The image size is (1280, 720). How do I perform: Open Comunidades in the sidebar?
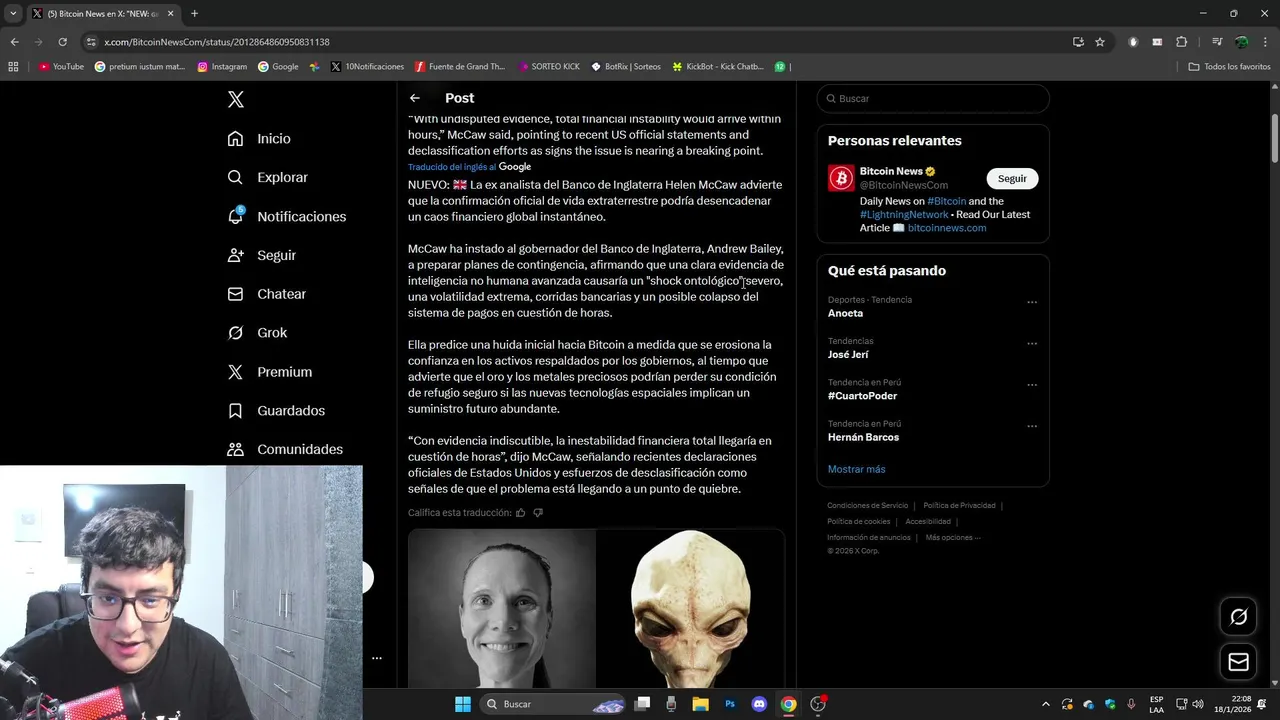(285, 450)
